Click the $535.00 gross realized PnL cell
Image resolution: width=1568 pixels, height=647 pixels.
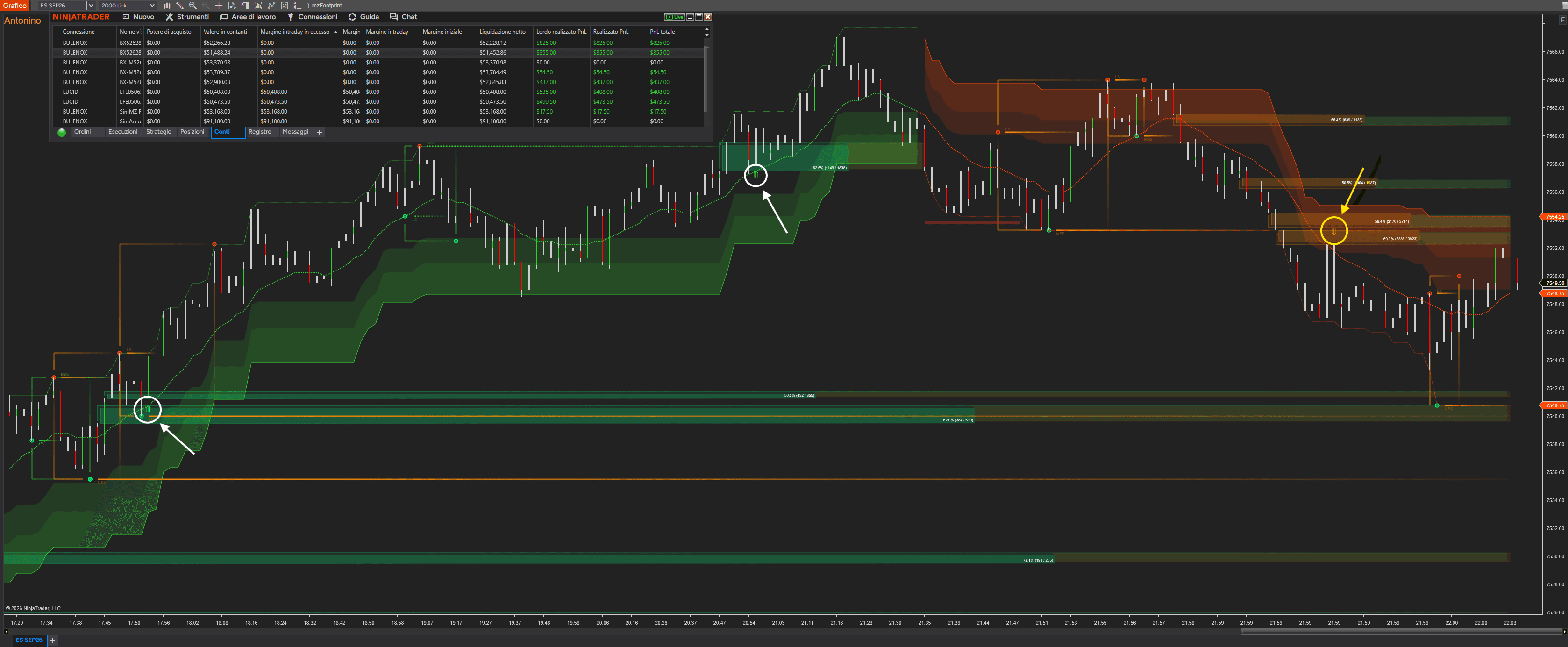tap(561, 92)
